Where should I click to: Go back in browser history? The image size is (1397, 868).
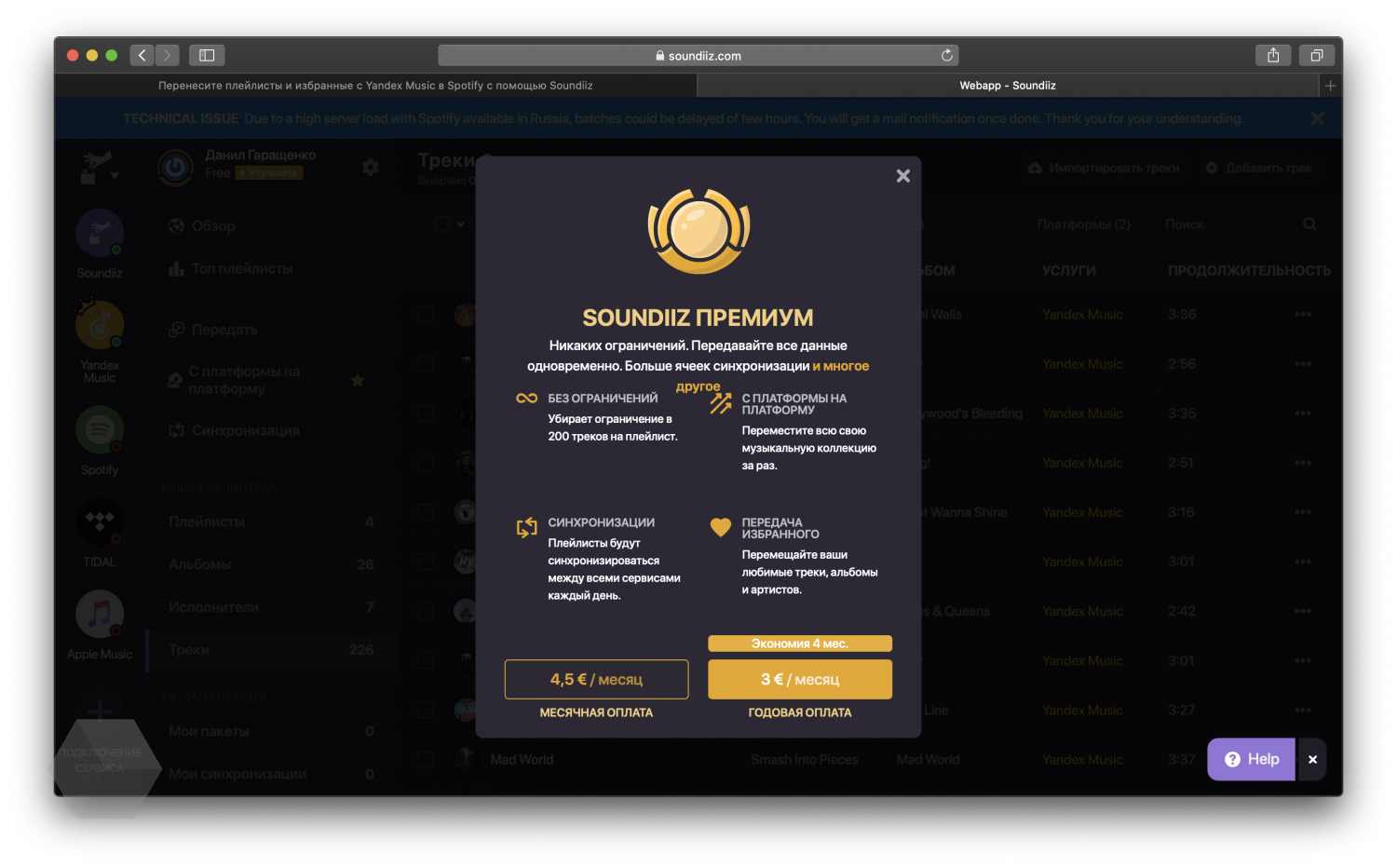(x=142, y=55)
